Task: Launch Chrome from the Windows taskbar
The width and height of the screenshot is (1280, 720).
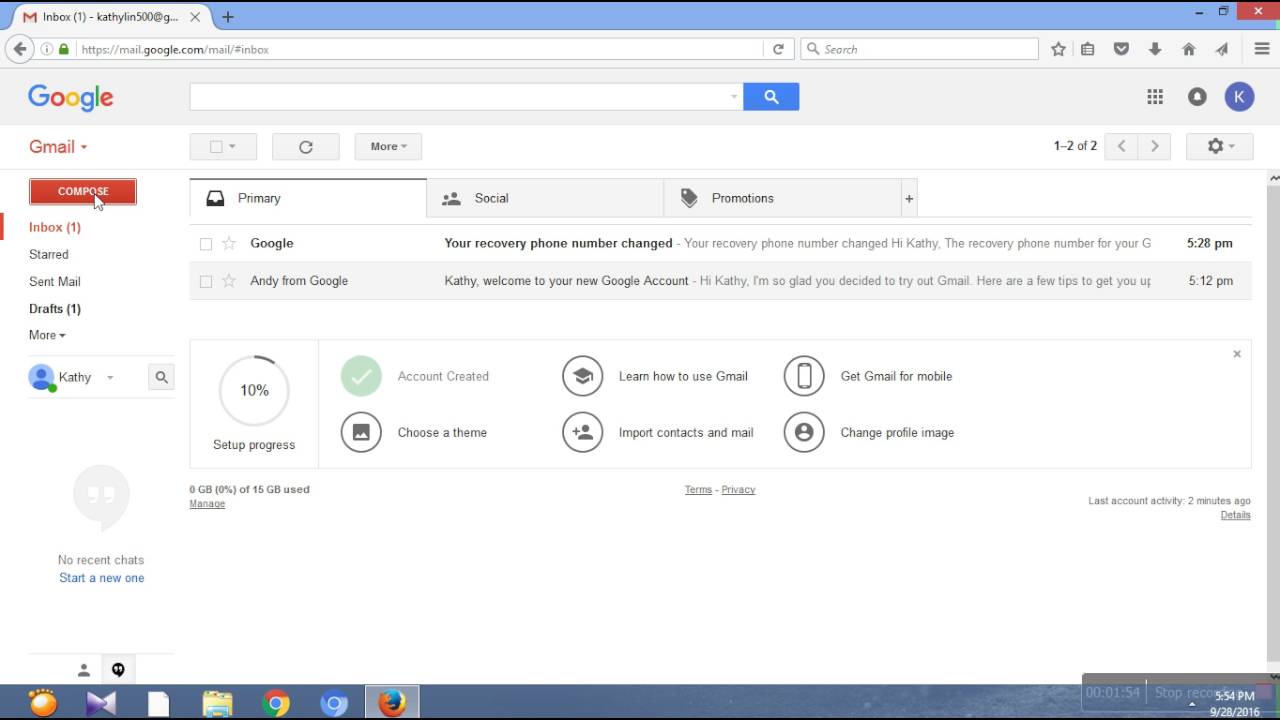Action: [x=277, y=703]
